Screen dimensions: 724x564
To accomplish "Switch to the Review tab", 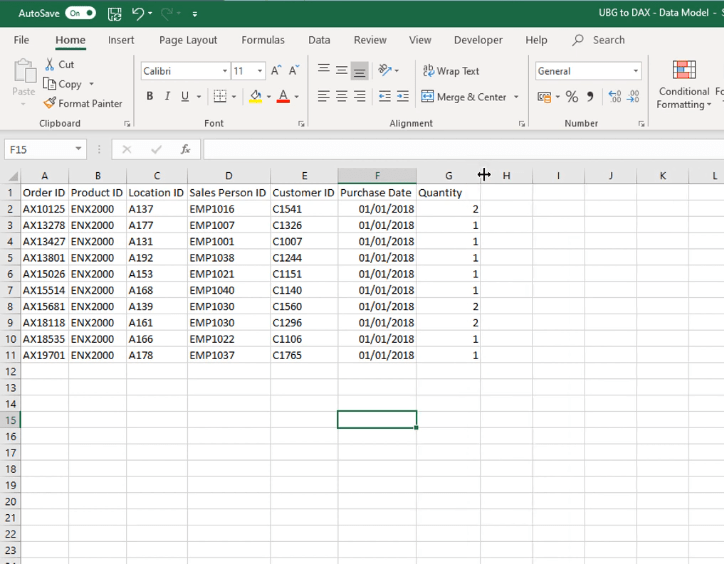I will (370, 40).
